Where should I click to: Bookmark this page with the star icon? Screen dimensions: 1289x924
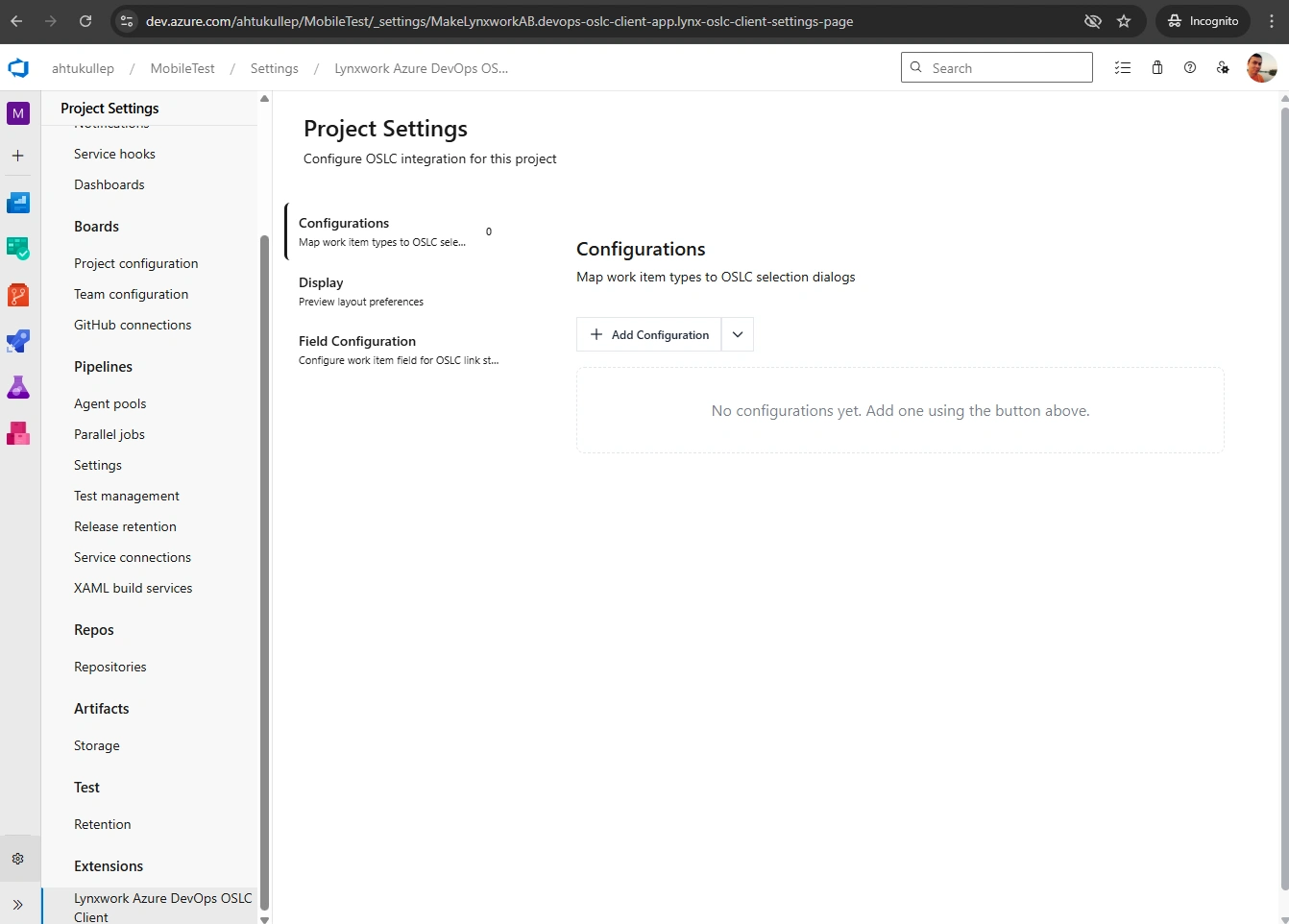(x=1124, y=21)
